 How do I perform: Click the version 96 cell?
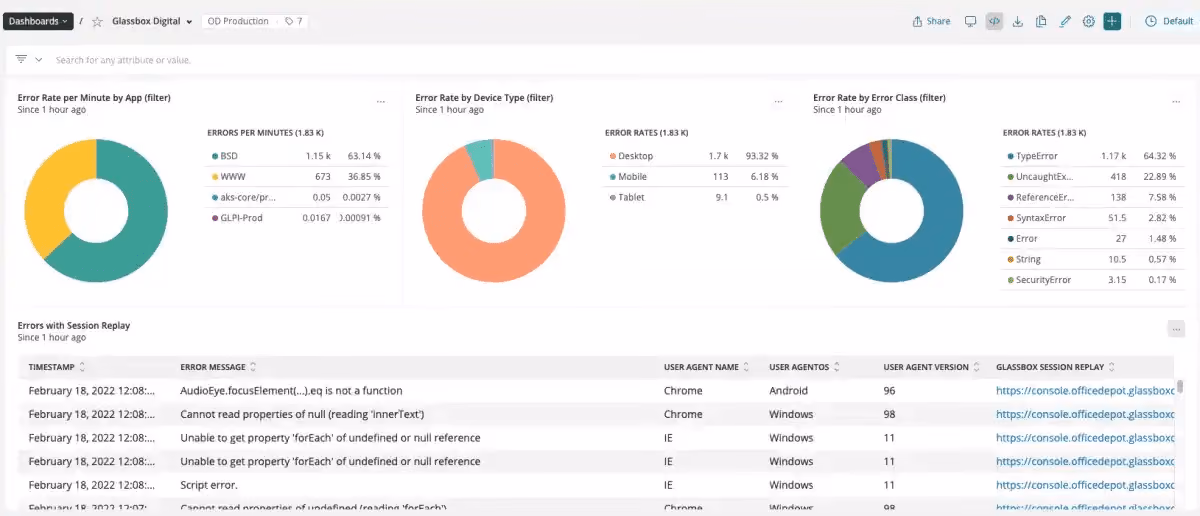890,391
